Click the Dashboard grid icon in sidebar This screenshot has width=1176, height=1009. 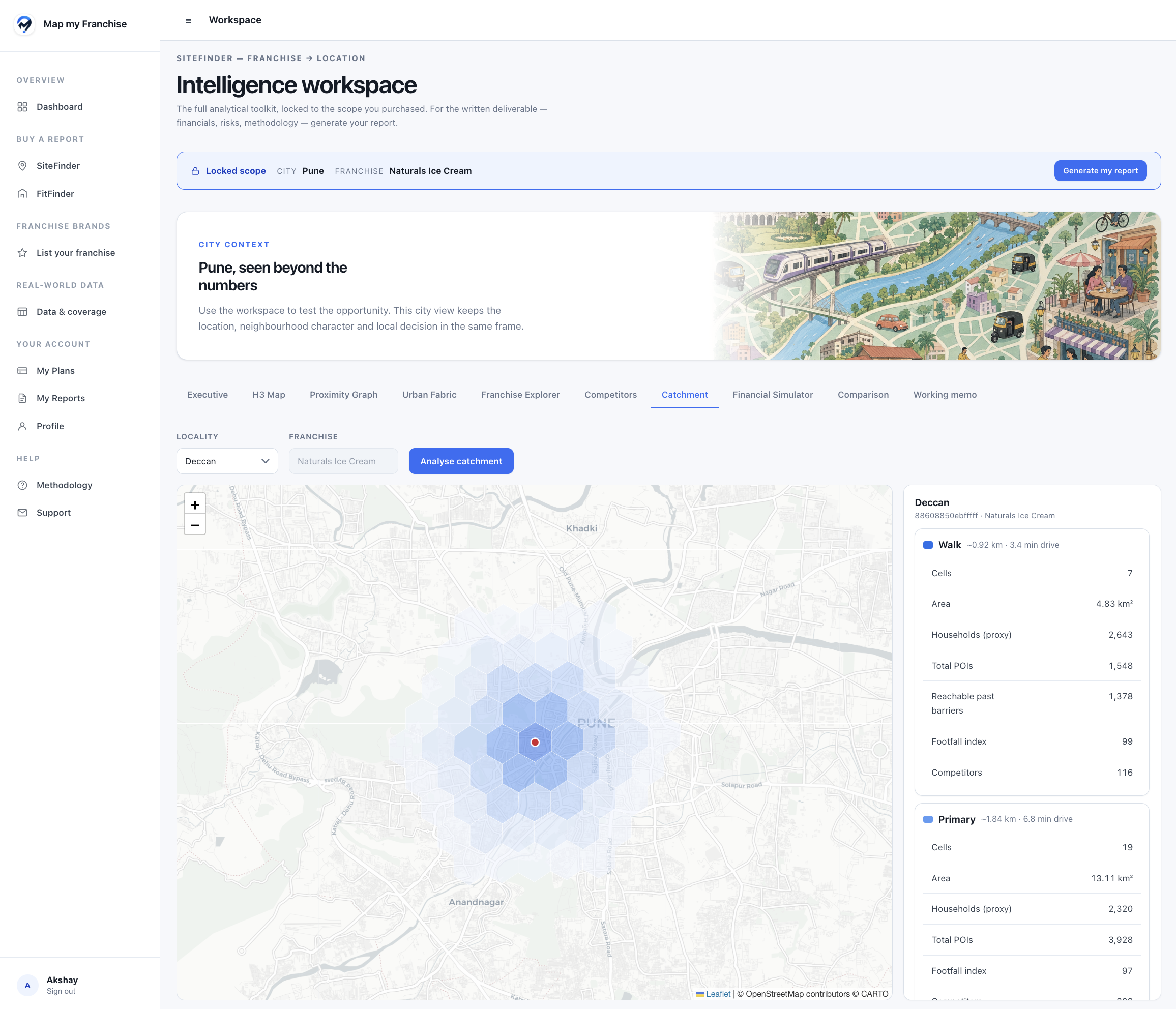coord(22,107)
